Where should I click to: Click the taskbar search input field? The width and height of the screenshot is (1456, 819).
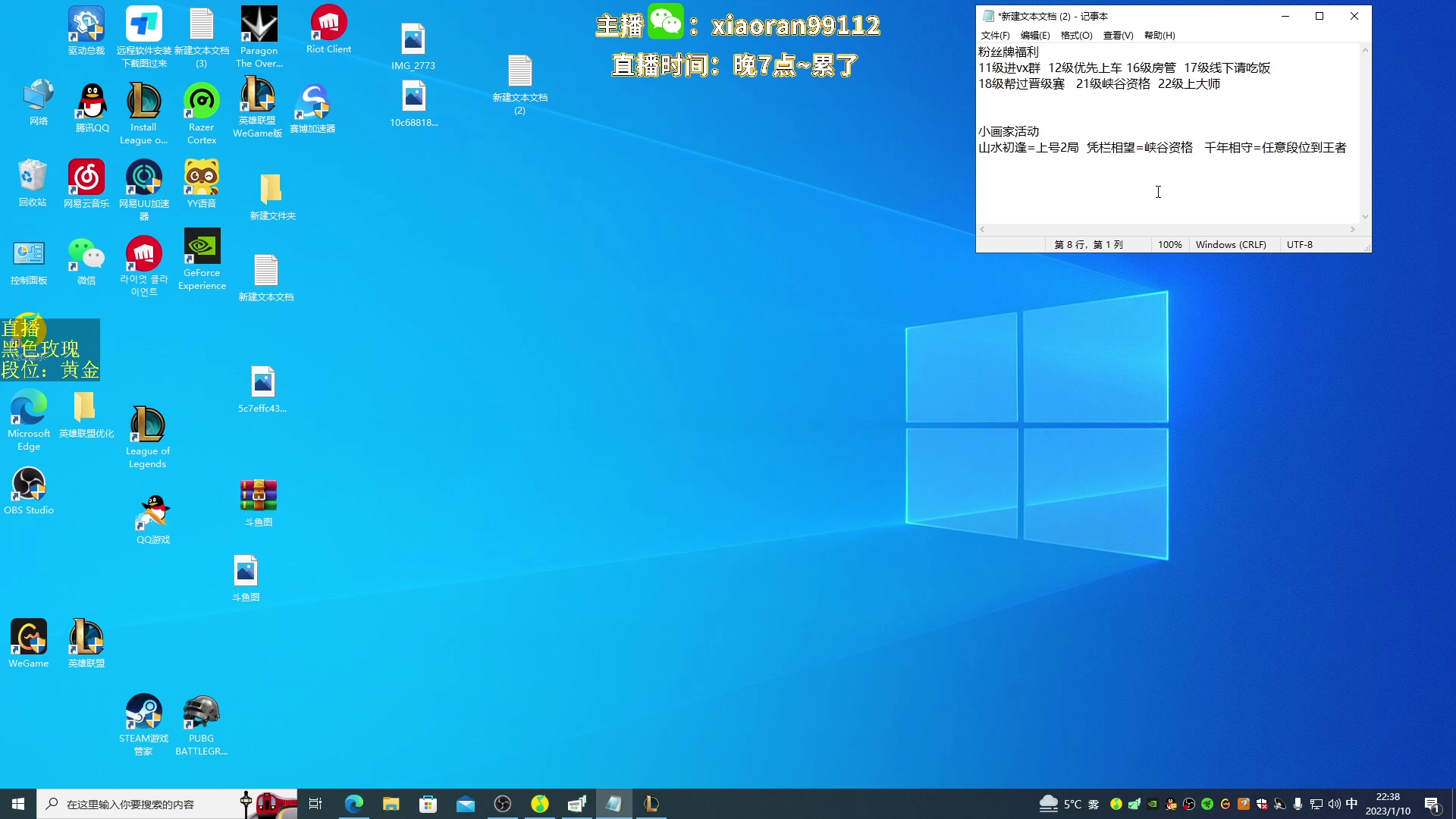point(136,804)
